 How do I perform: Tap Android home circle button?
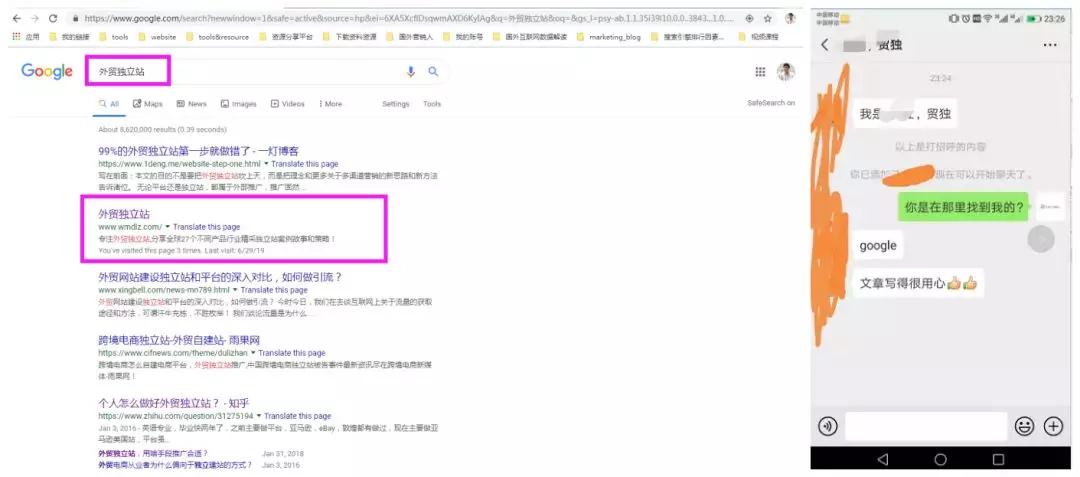(940, 459)
